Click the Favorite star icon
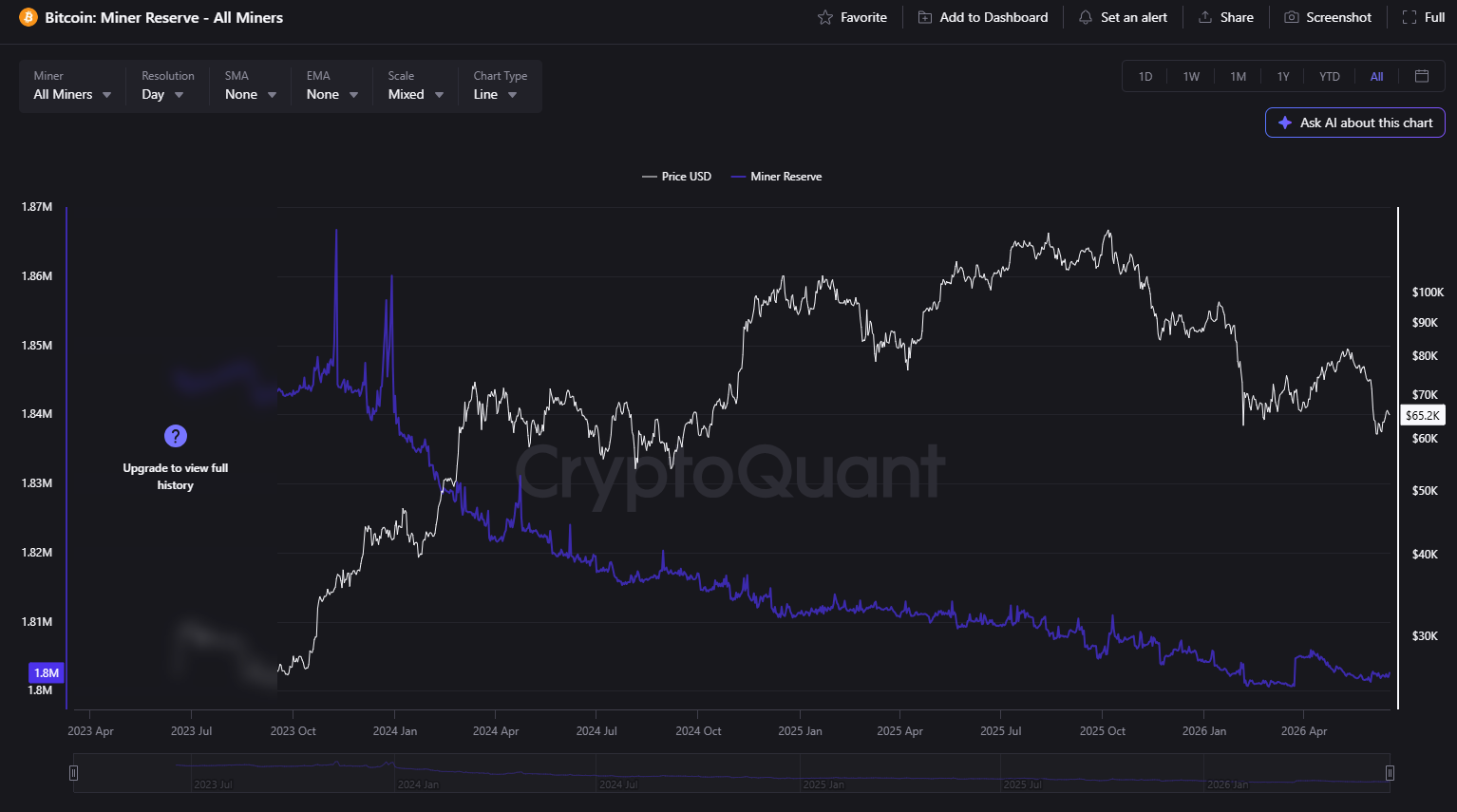Image resolution: width=1457 pixels, height=812 pixels. (824, 17)
